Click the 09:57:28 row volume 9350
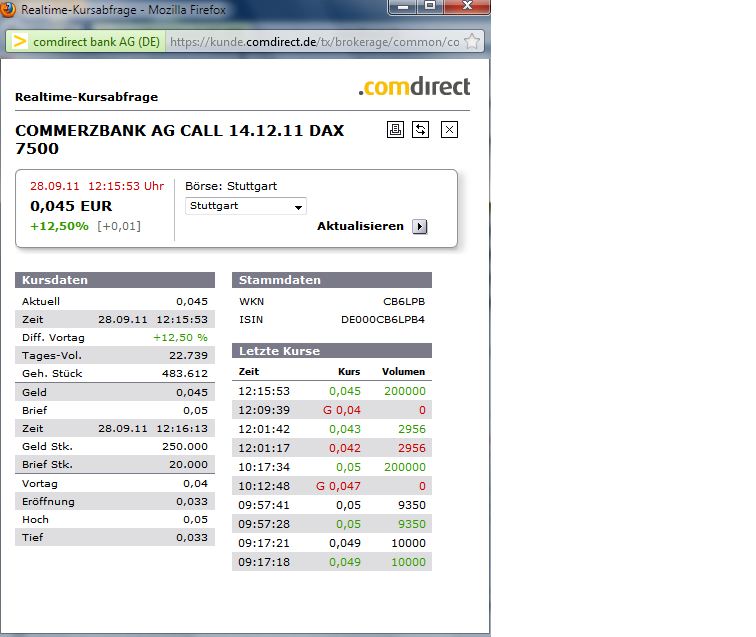Image resolution: width=756 pixels, height=637 pixels. pos(412,524)
